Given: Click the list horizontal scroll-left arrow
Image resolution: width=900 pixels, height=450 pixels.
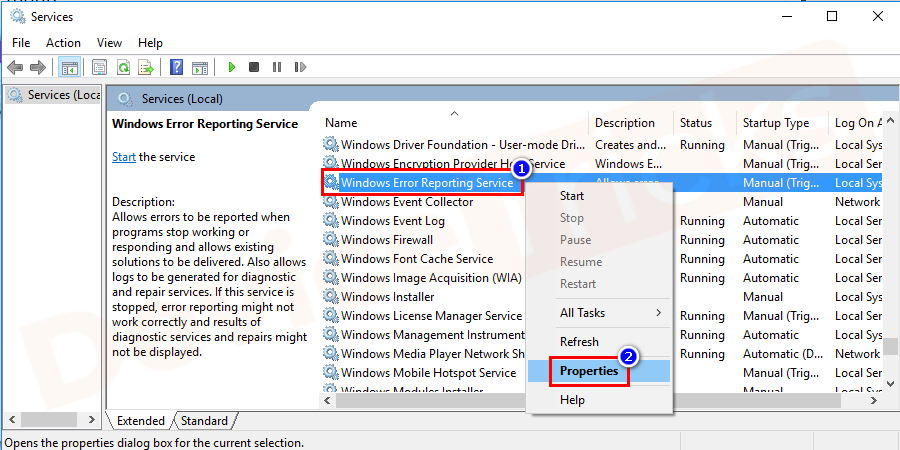Looking at the screenshot, I should [328, 400].
